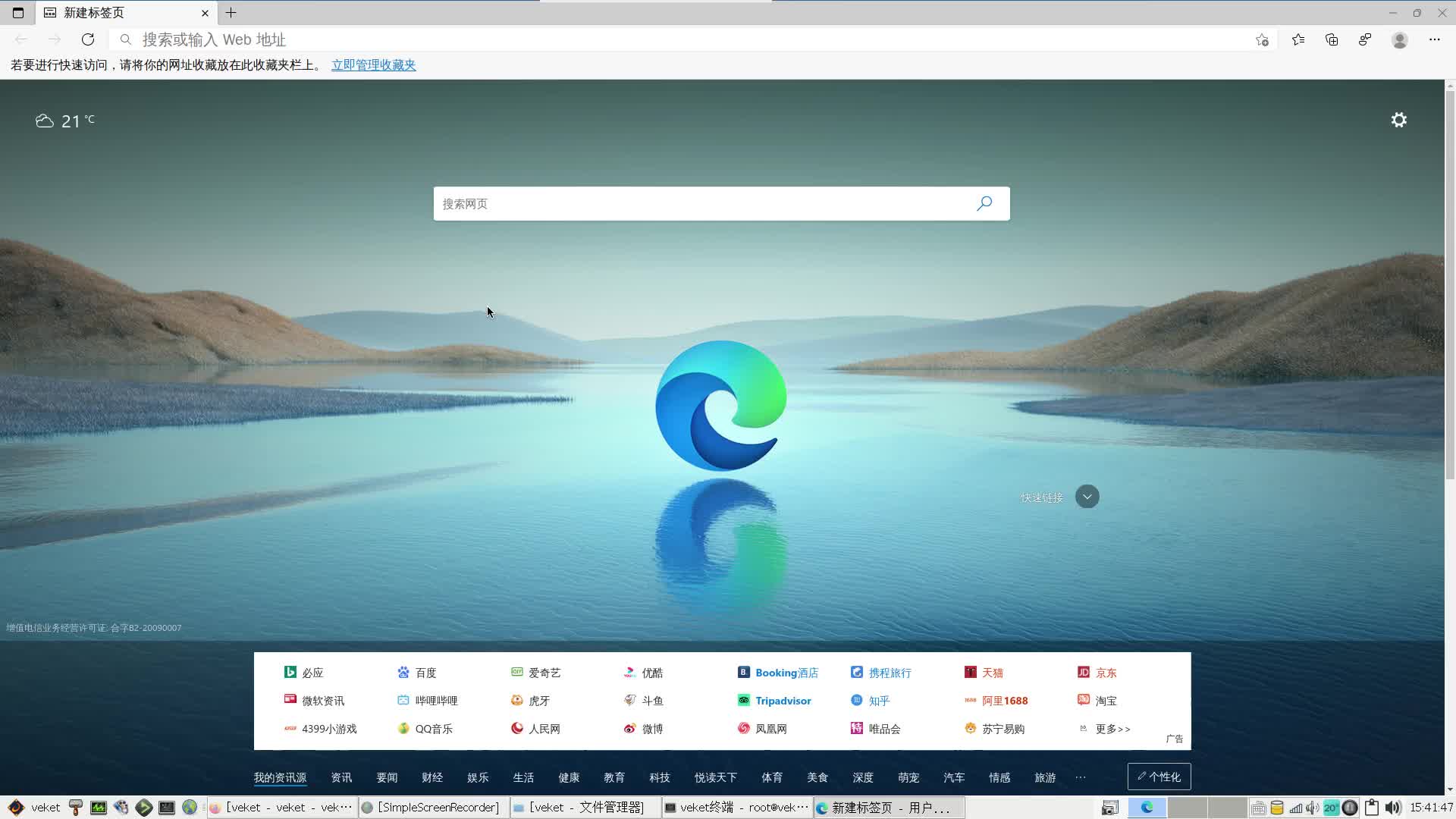The image size is (1456, 819).
Task: Select the 汽车 news tab
Action: point(954,777)
